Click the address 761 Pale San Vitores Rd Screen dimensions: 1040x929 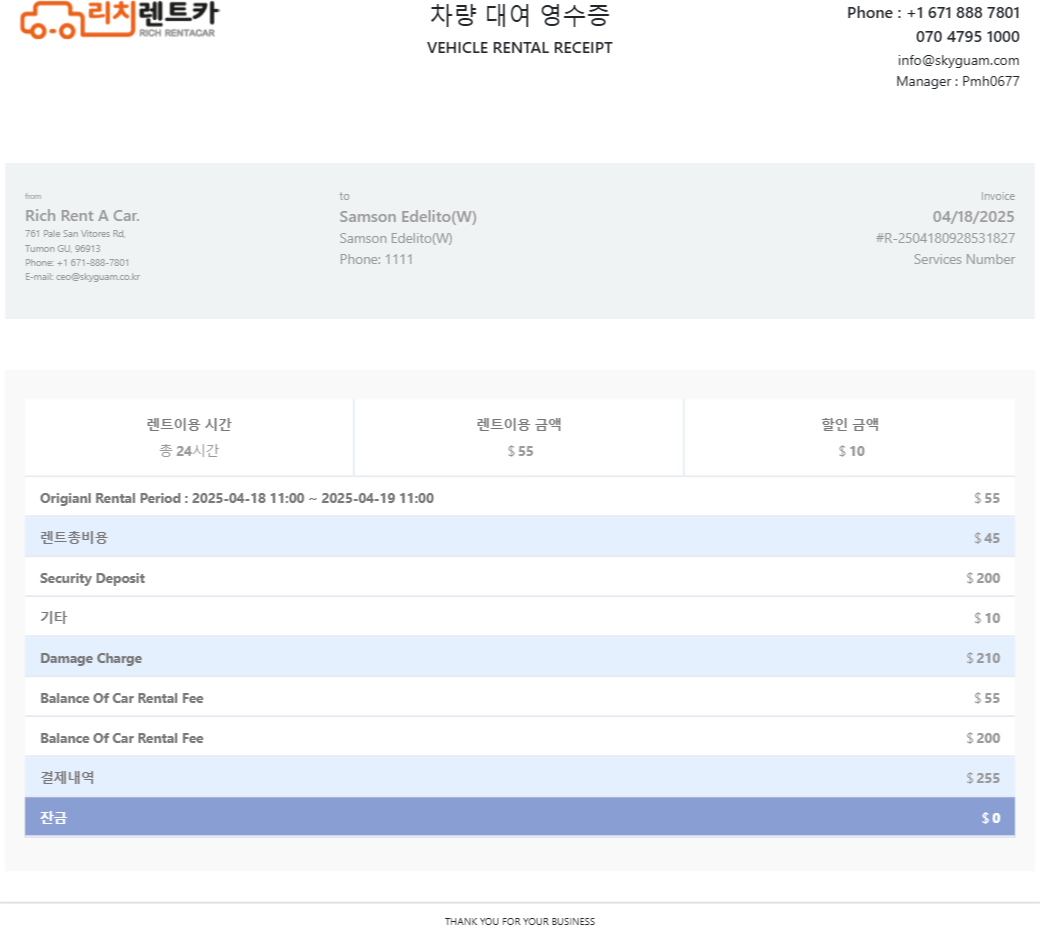(x=75, y=233)
